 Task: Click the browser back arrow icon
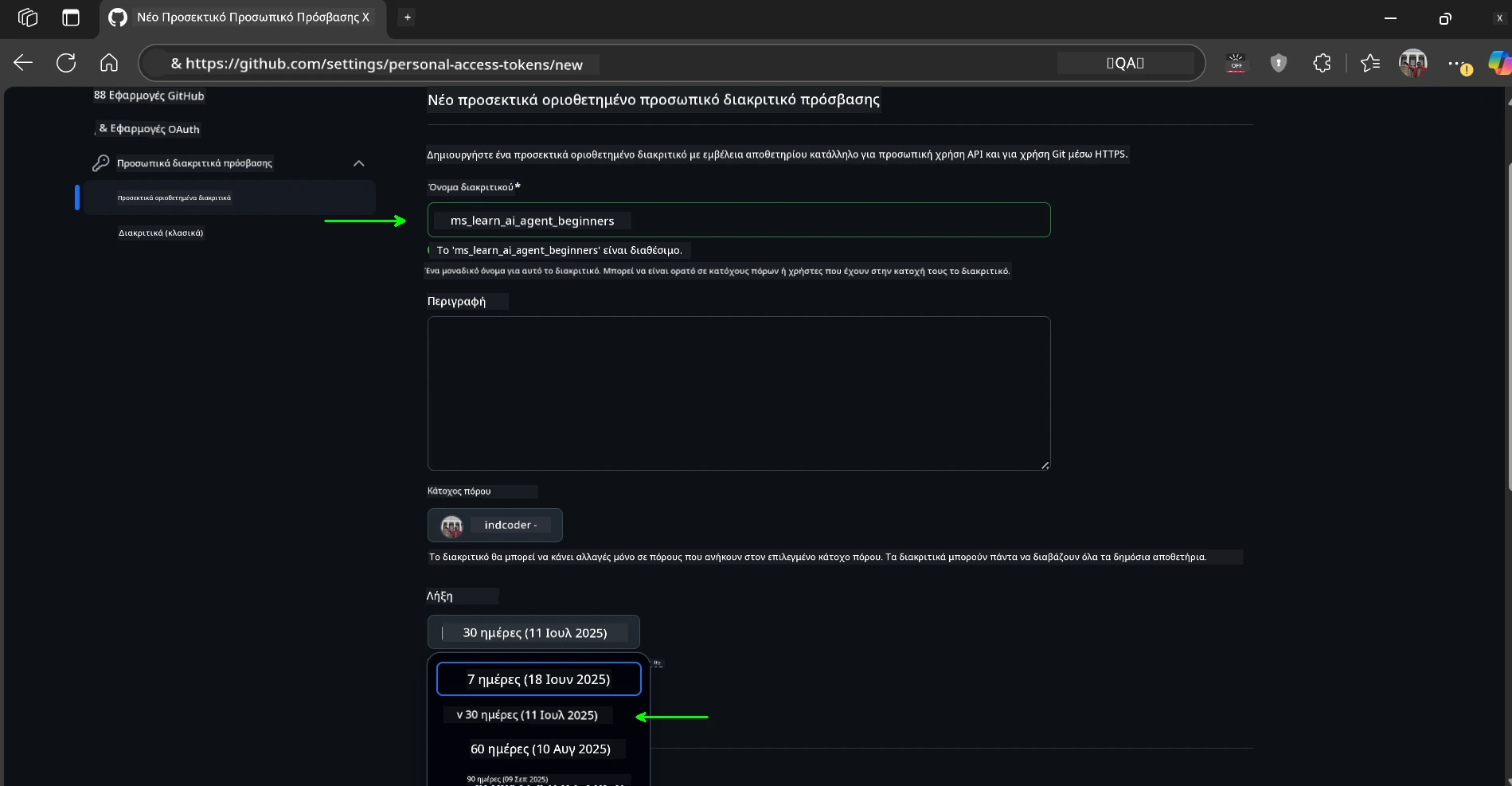(x=23, y=63)
